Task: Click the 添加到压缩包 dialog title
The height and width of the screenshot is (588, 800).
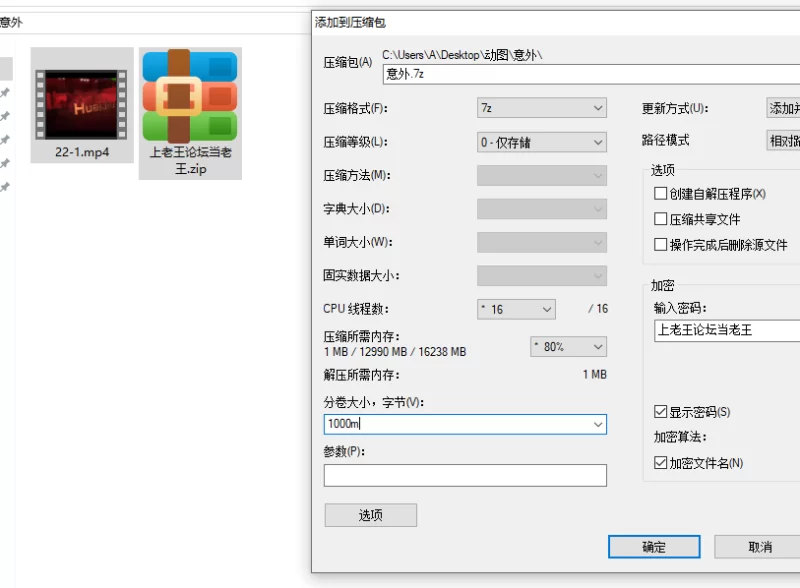Action: tap(350, 22)
